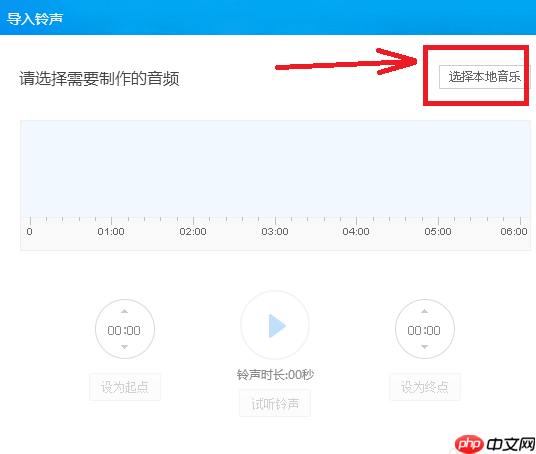This screenshot has height=454, width=536.
Task: Decrease end time with down arrow
Action: pos(424,347)
